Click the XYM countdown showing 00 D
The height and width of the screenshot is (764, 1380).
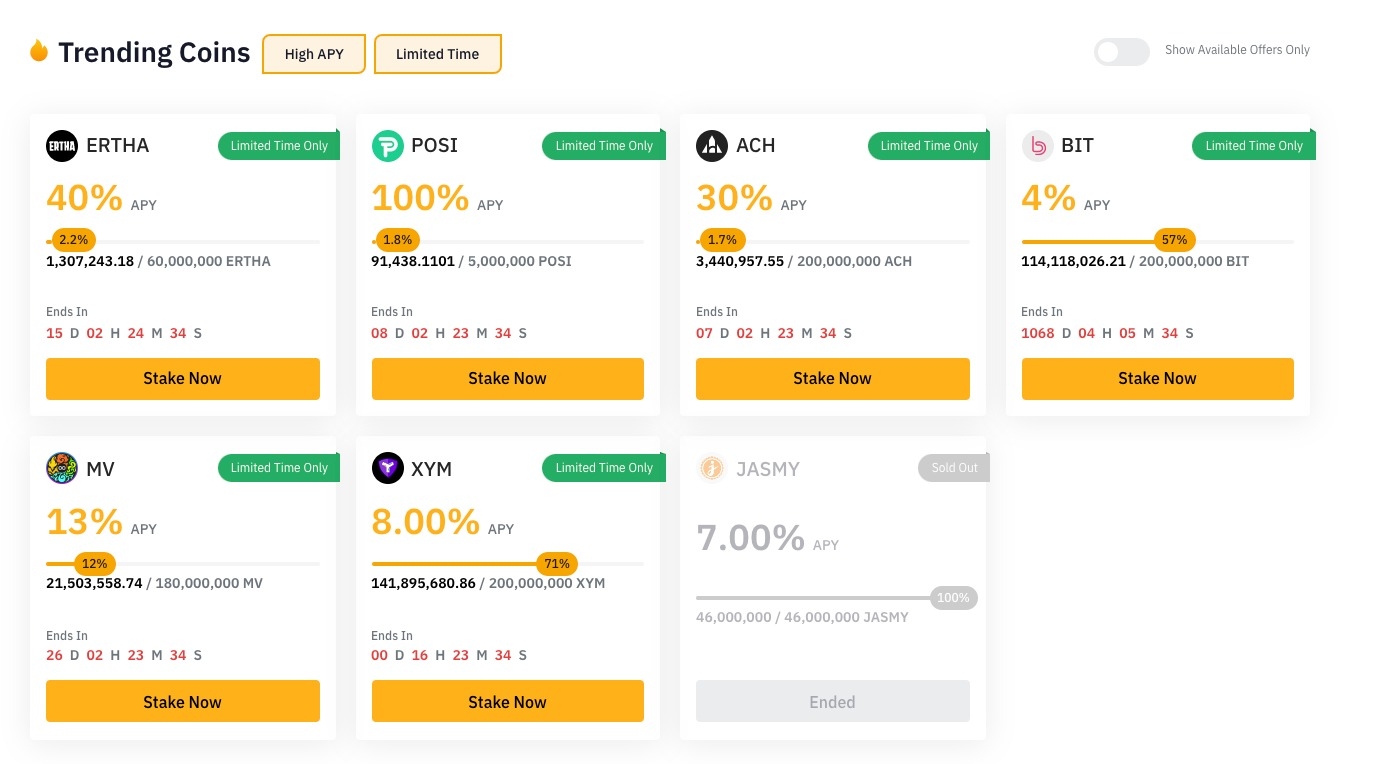pyautogui.click(x=449, y=655)
